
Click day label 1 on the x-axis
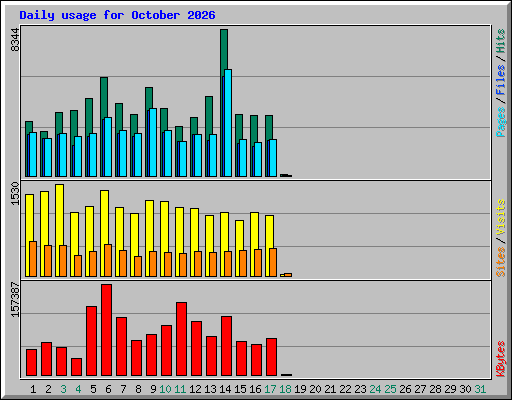coord(33,389)
